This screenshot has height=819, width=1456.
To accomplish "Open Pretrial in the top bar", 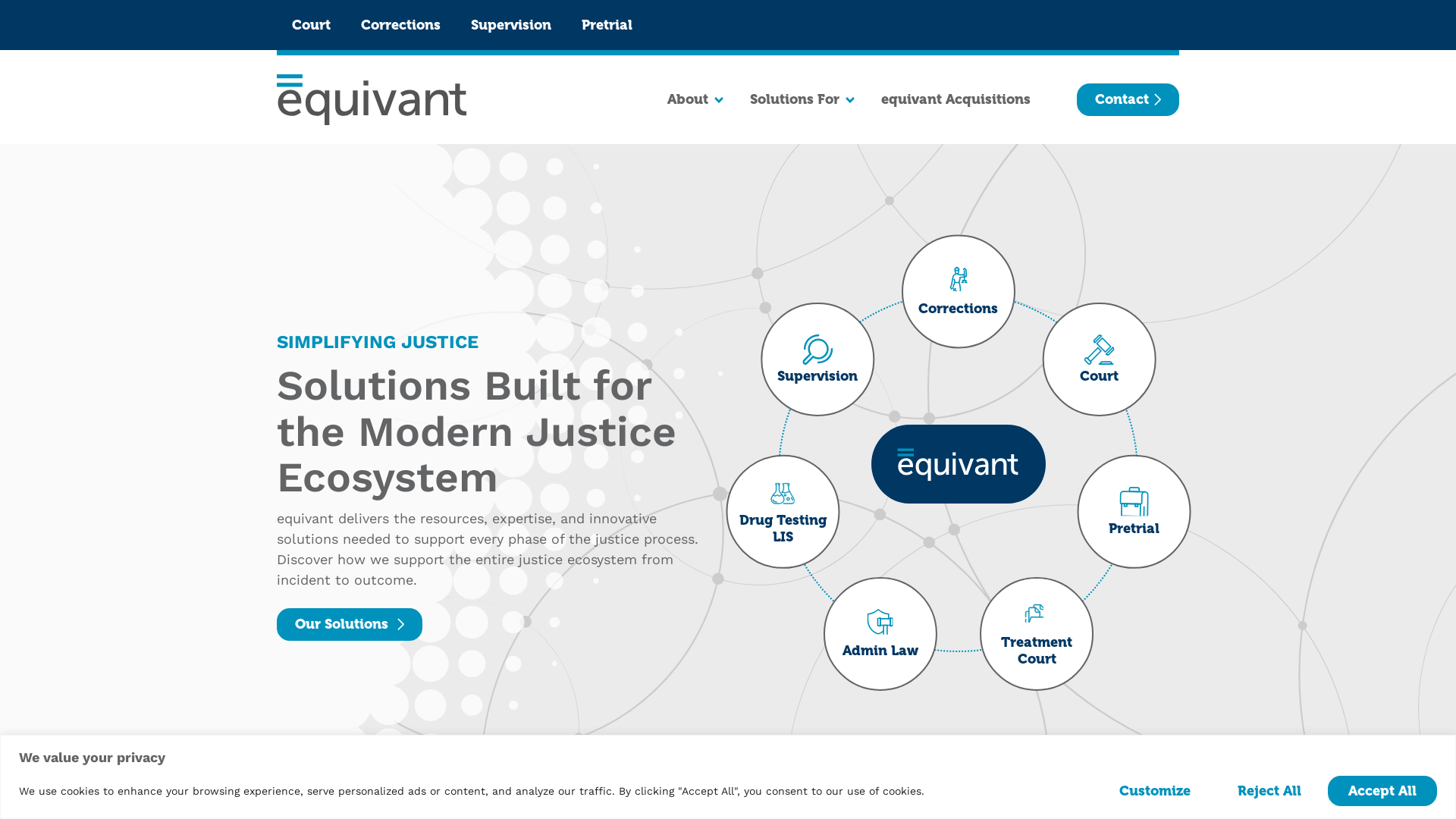I will 607,25.
